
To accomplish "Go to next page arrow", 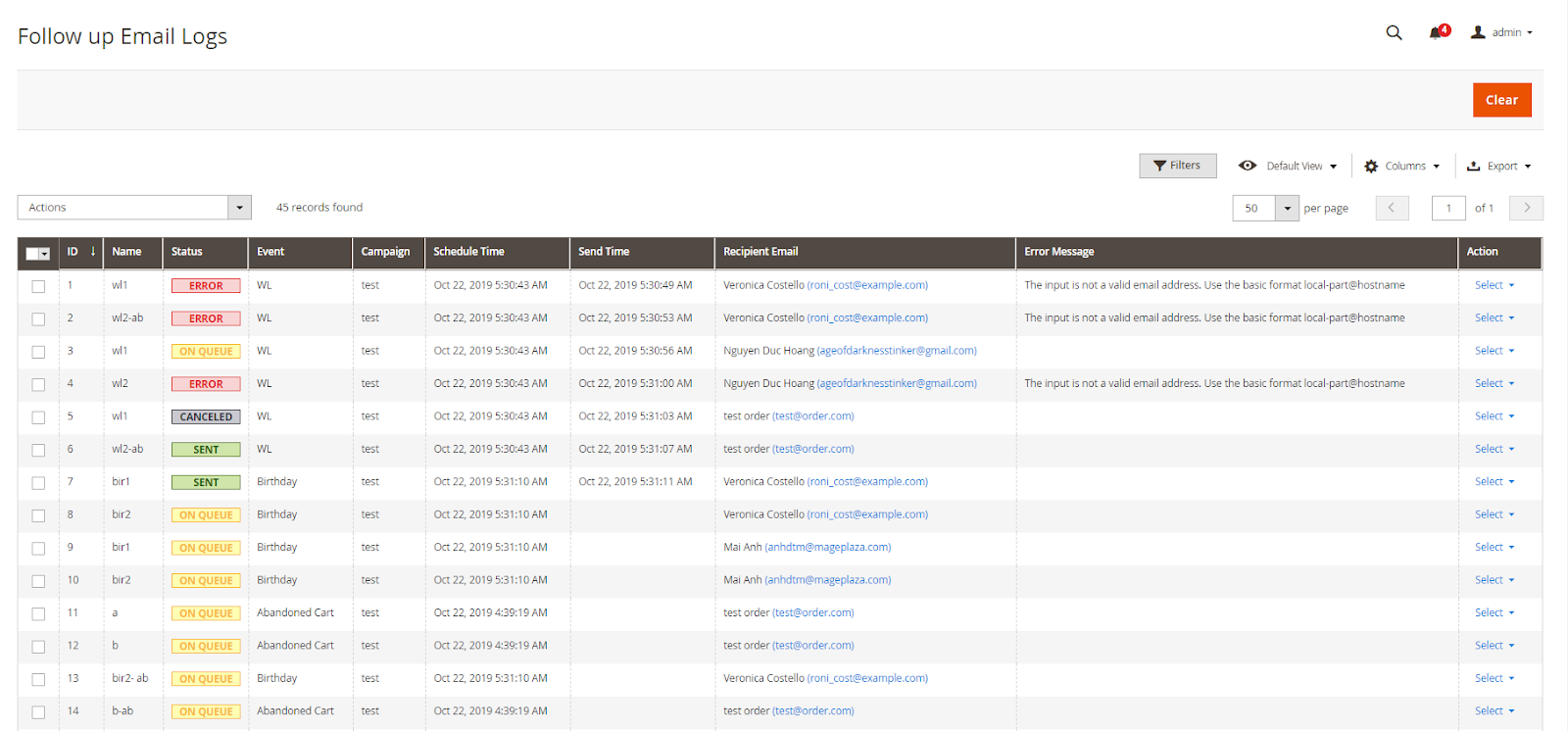I will click(1526, 208).
